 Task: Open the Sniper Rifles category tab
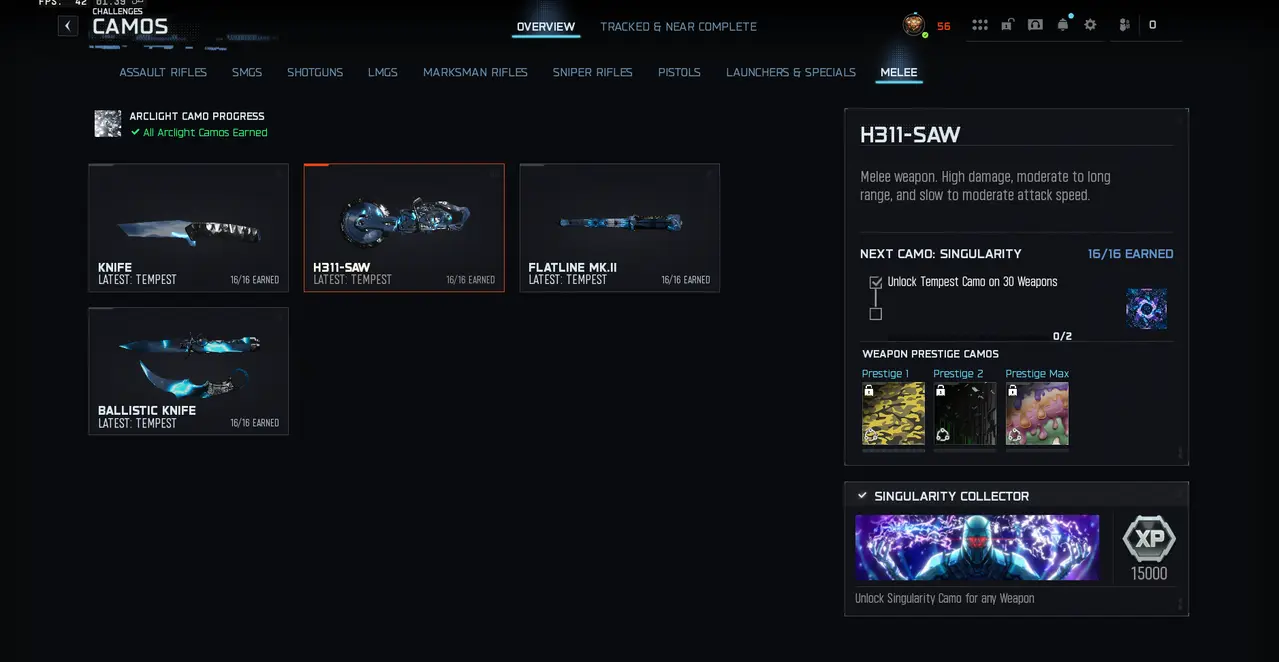[593, 72]
